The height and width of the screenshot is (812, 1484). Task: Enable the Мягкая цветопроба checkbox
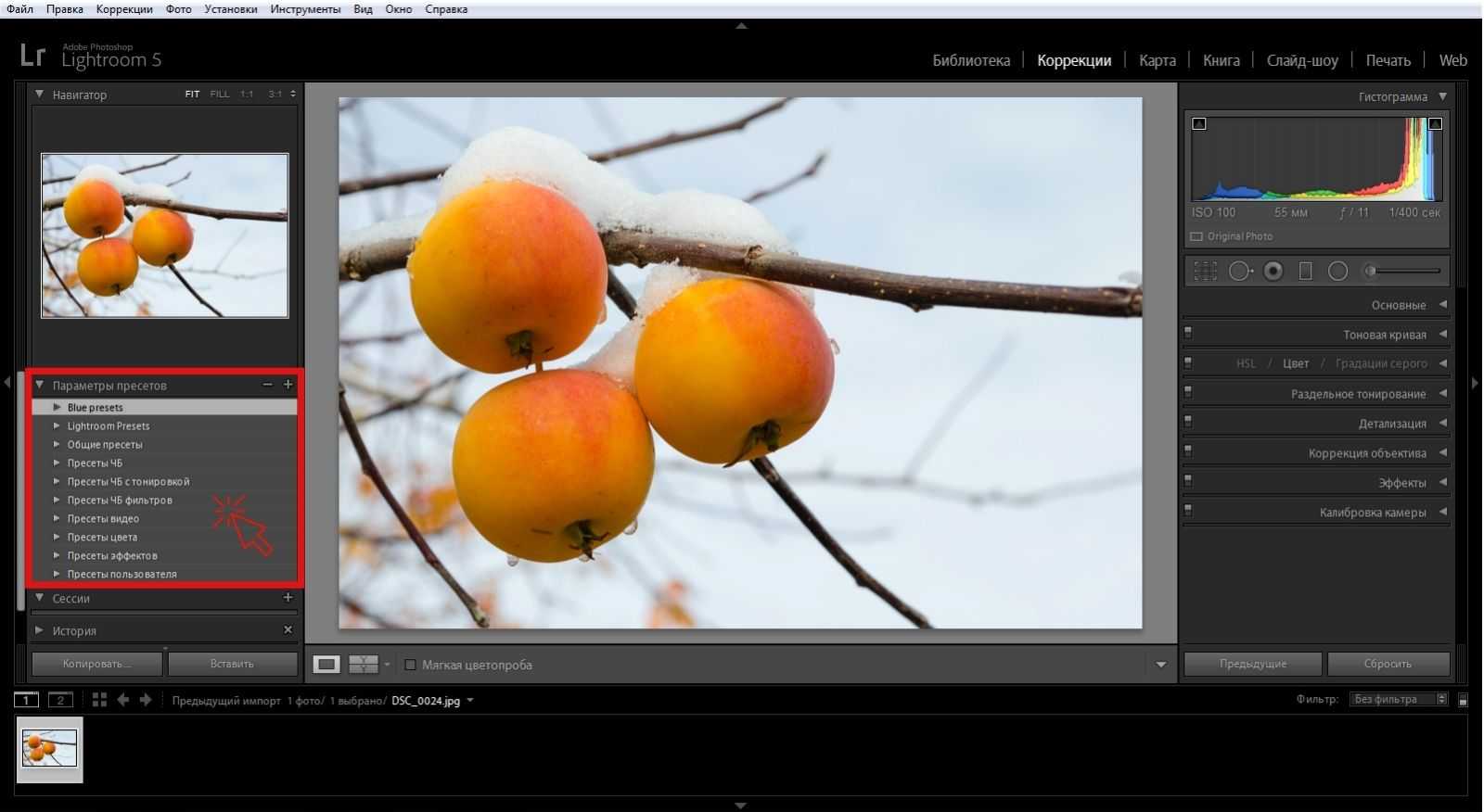coord(410,665)
